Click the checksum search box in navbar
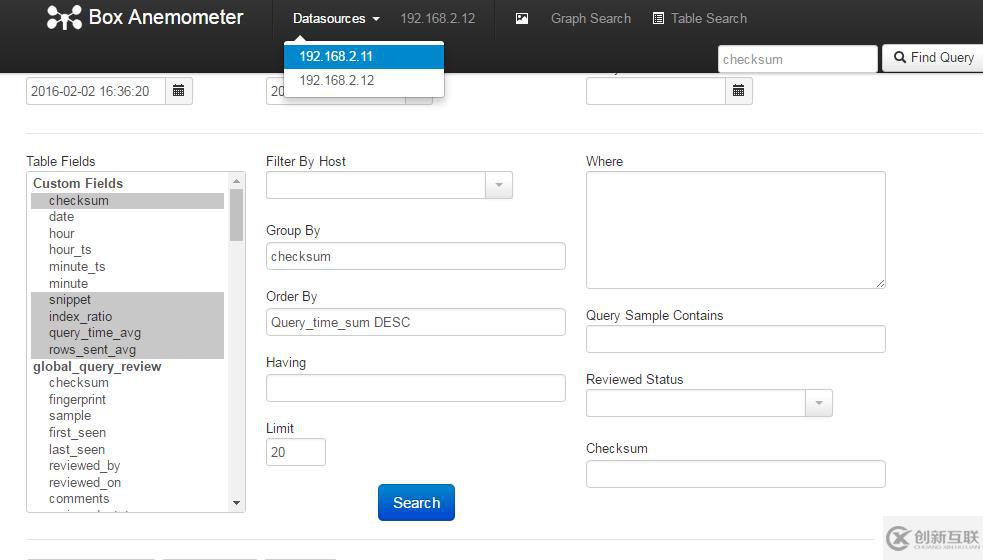The height and width of the screenshot is (560, 983). [x=797, y=59]
